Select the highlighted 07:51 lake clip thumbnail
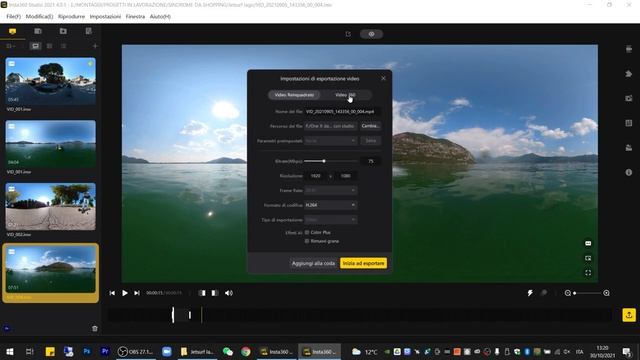This screenshot has width=640, height=360. coord(51,269)
